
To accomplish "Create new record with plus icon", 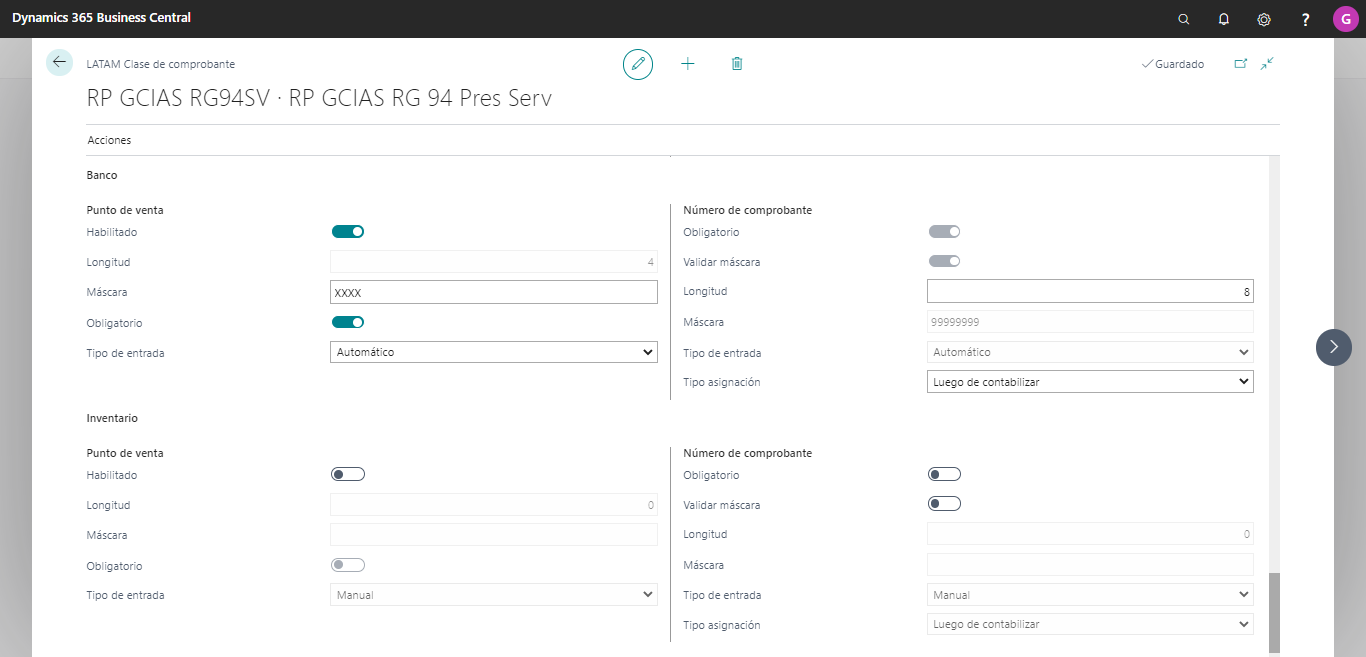I will (688, 64).
